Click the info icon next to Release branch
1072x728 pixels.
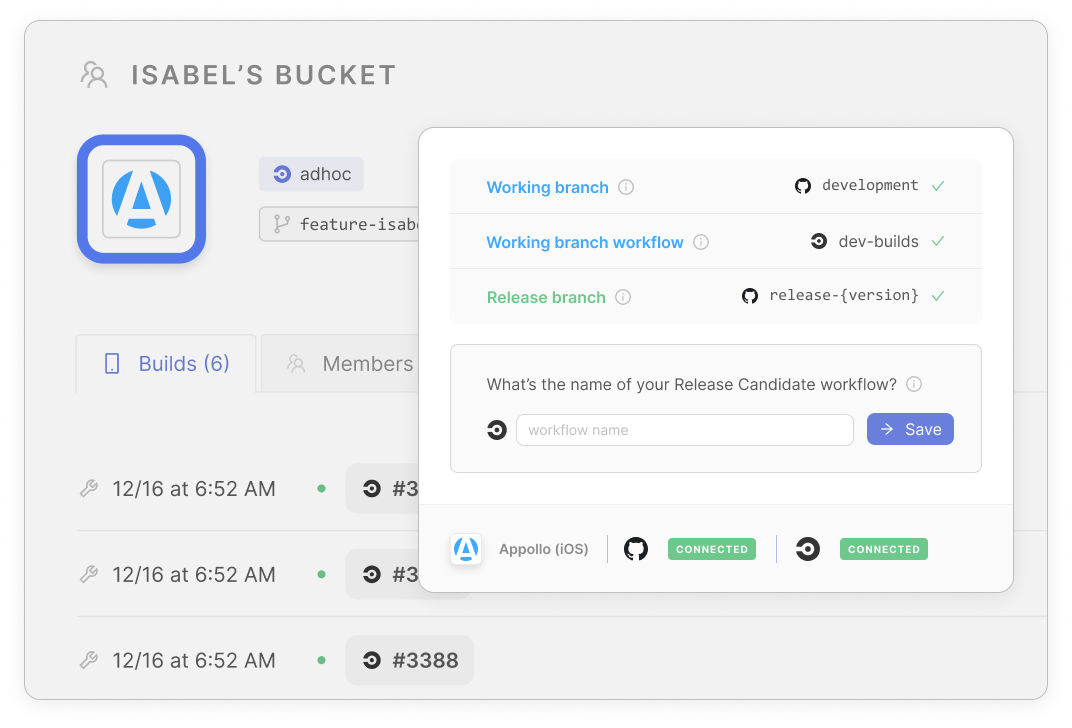pos(623,297)
